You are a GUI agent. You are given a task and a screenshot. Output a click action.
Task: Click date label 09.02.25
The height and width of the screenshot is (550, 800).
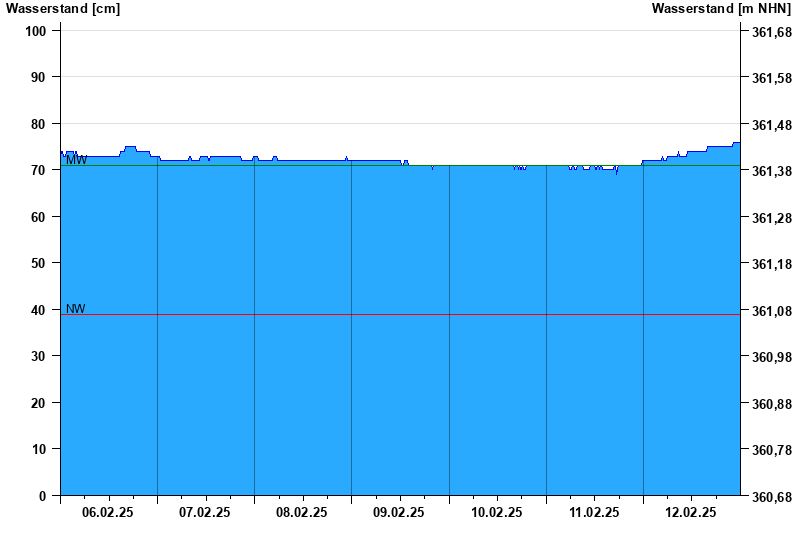(x=398, y=512)
